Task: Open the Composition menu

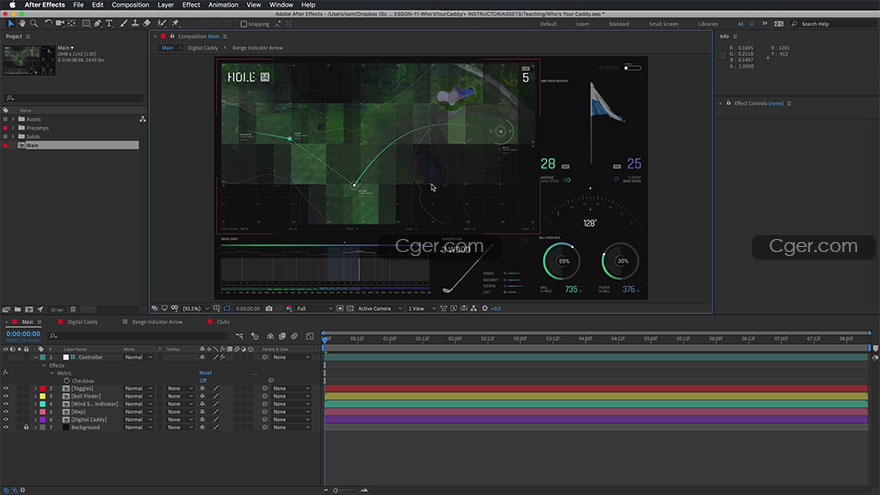Action: click(130, 4)
